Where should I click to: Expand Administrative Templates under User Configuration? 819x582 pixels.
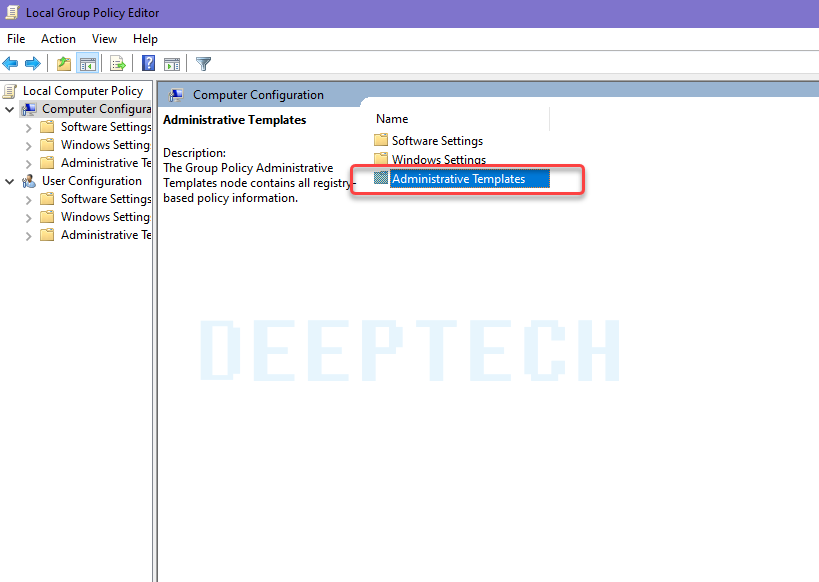[x=29, y=236]
